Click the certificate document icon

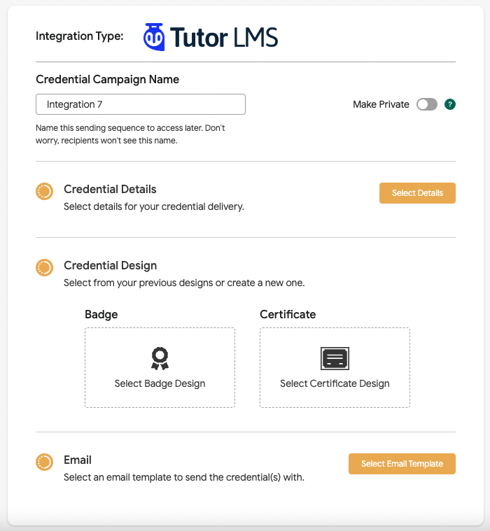coord(335,358)
